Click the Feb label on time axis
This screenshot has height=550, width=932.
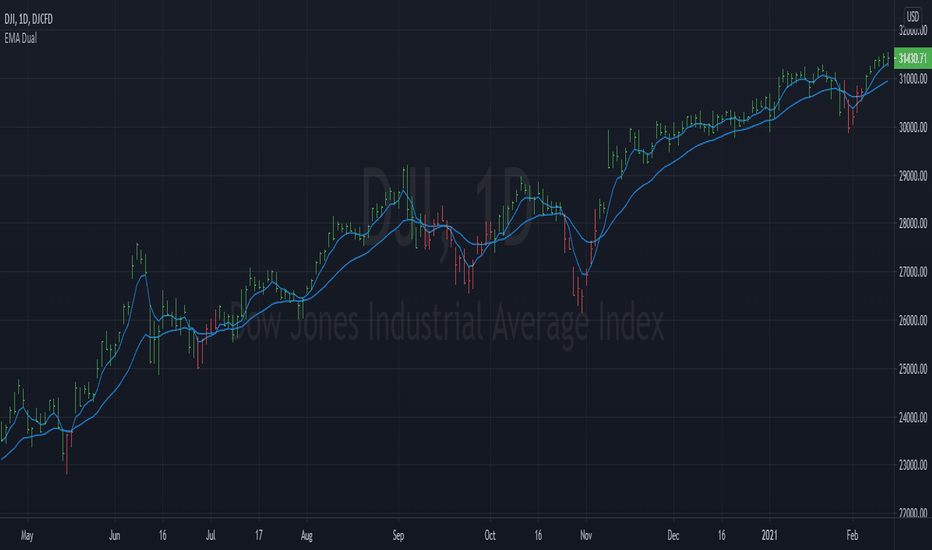(852, 536)
